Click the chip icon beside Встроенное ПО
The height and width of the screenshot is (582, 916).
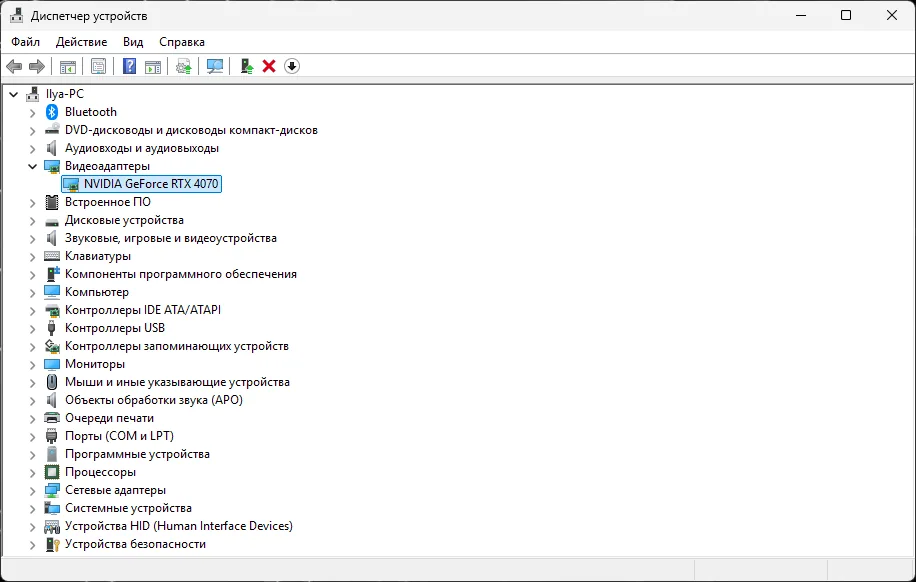pos(52,202)
